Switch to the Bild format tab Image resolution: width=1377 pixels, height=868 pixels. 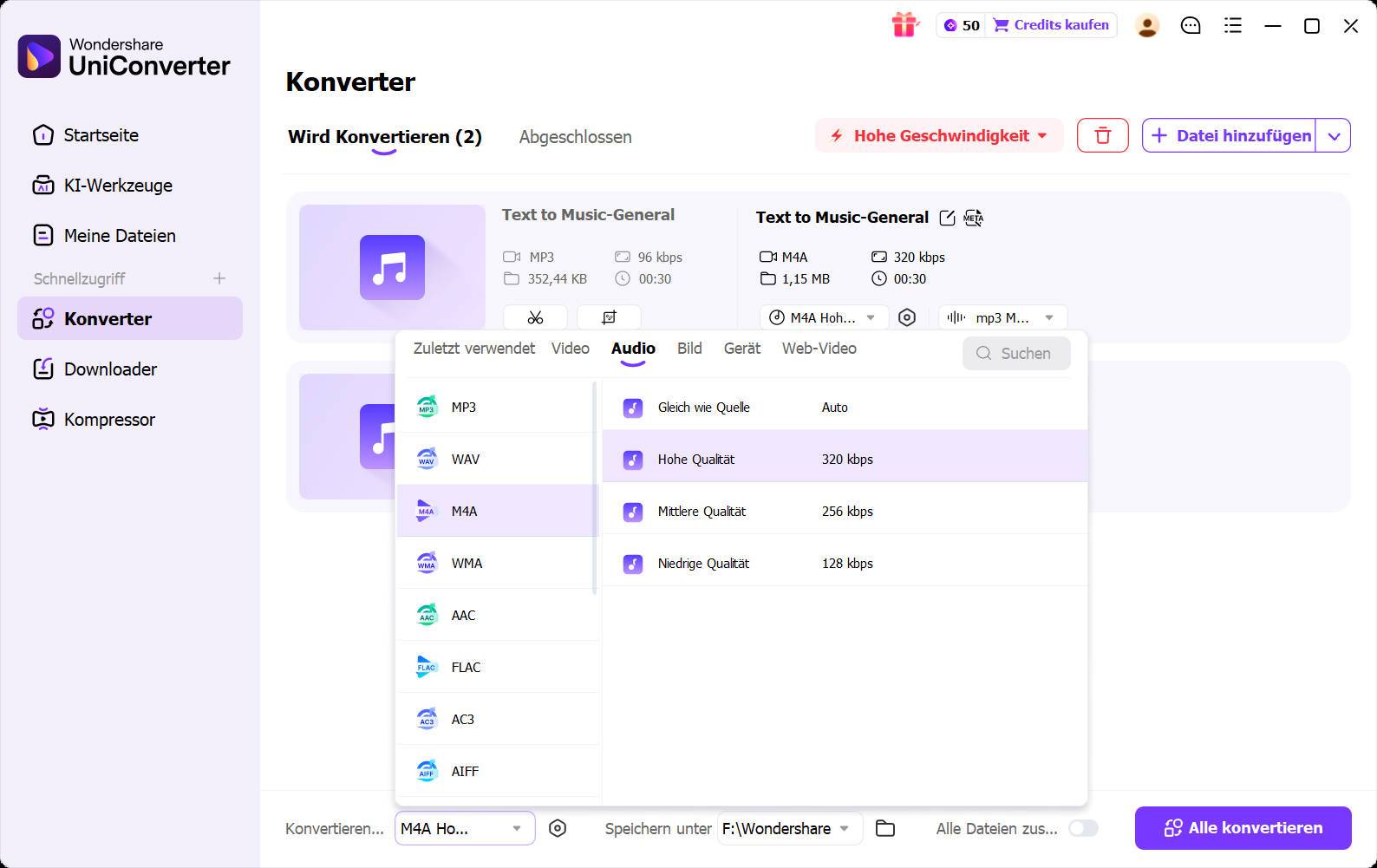point(689,349)
